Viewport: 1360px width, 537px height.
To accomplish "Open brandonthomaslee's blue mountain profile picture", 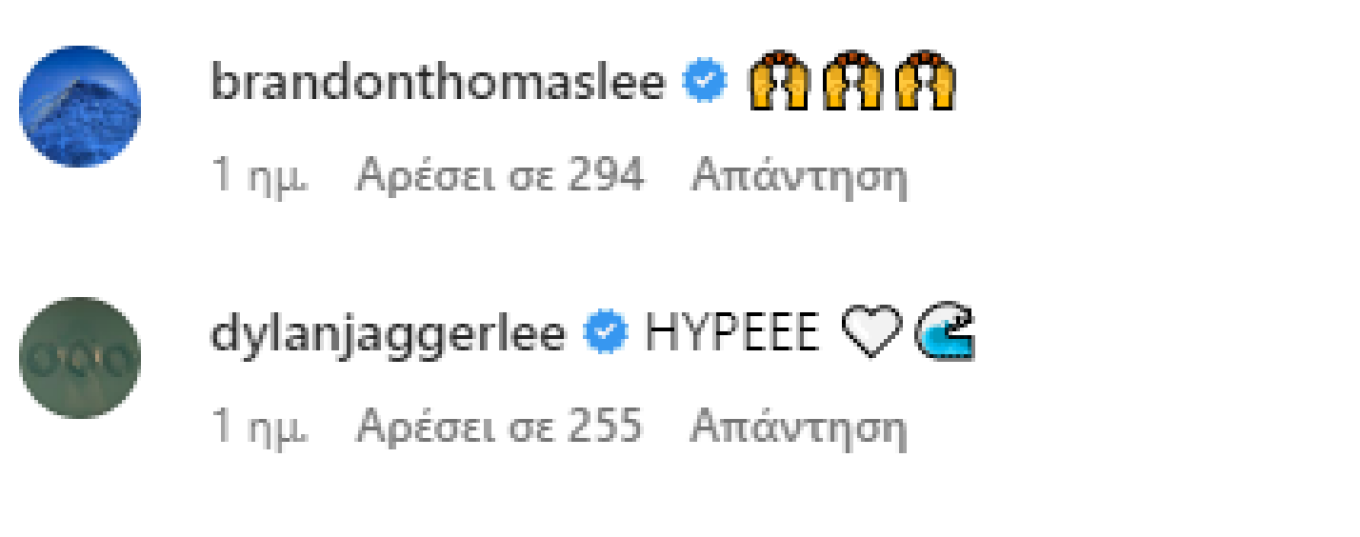I will [80, 106].
